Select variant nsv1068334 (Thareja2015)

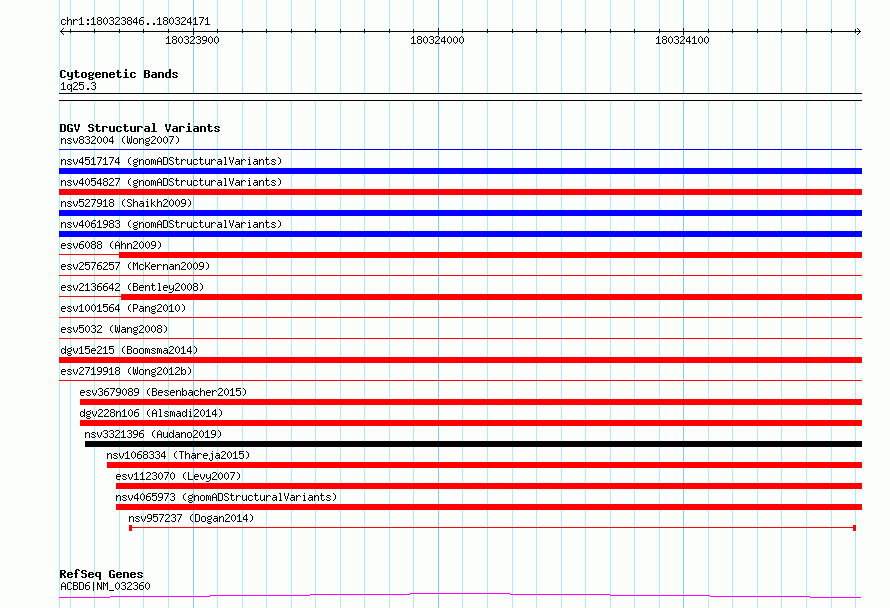[178, 455]
